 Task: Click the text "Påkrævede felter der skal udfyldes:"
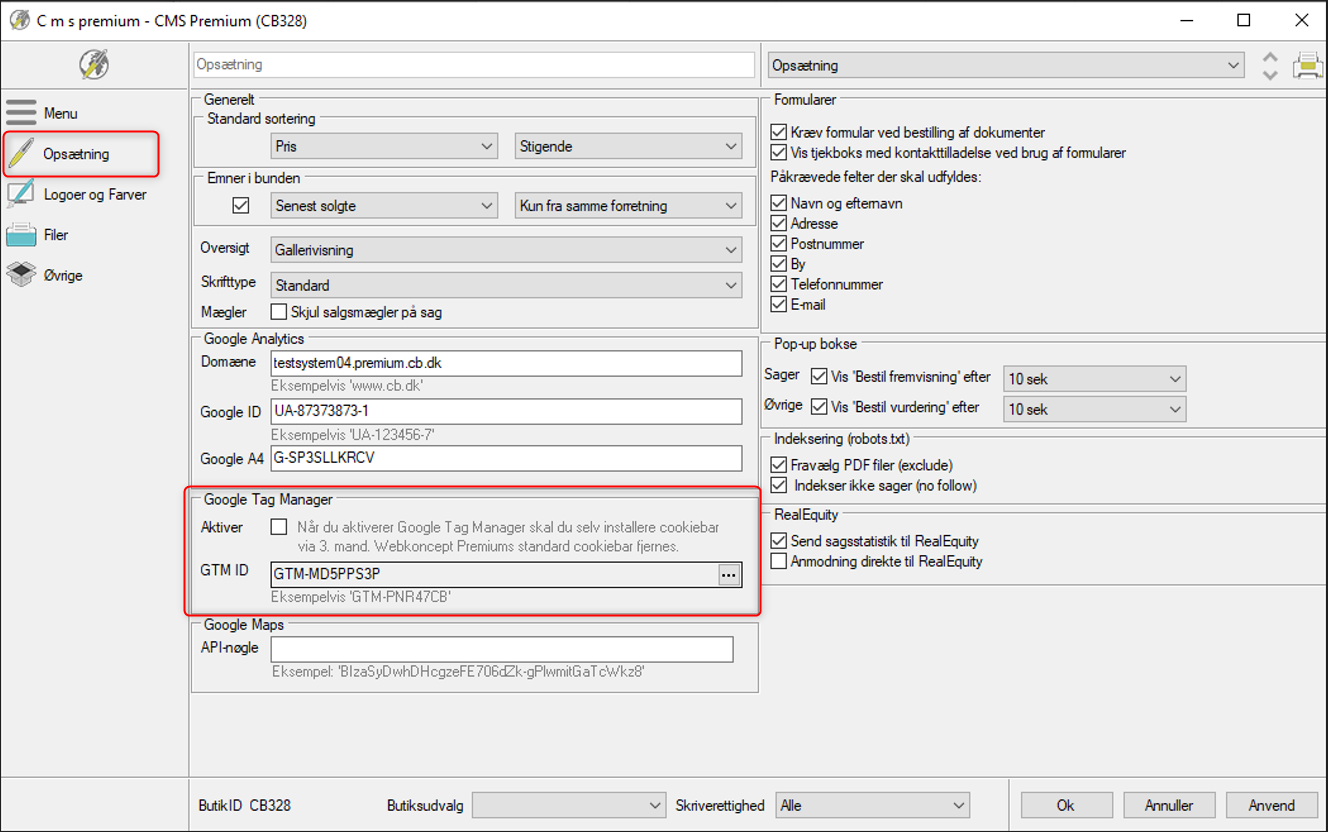coord(874,177)
